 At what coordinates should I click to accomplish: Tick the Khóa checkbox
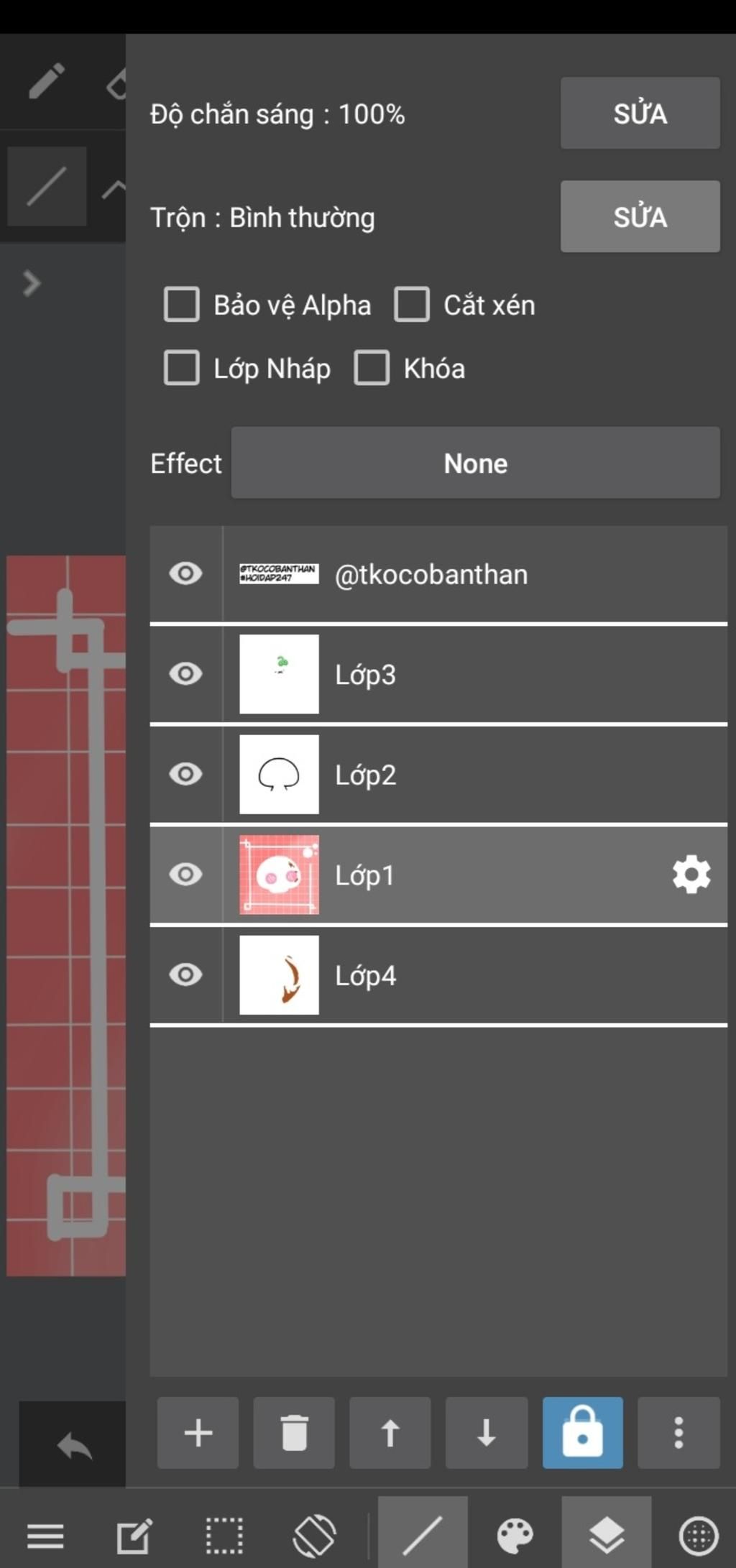tap(372, 367)
